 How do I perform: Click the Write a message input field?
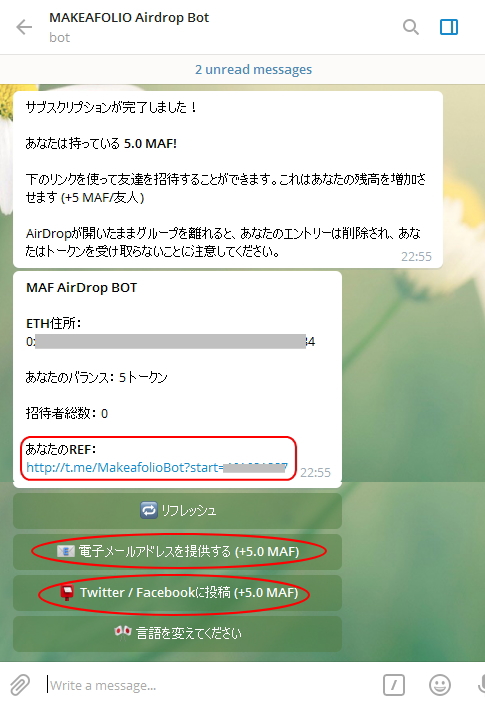pyautogui.click(x=211, y=685)
